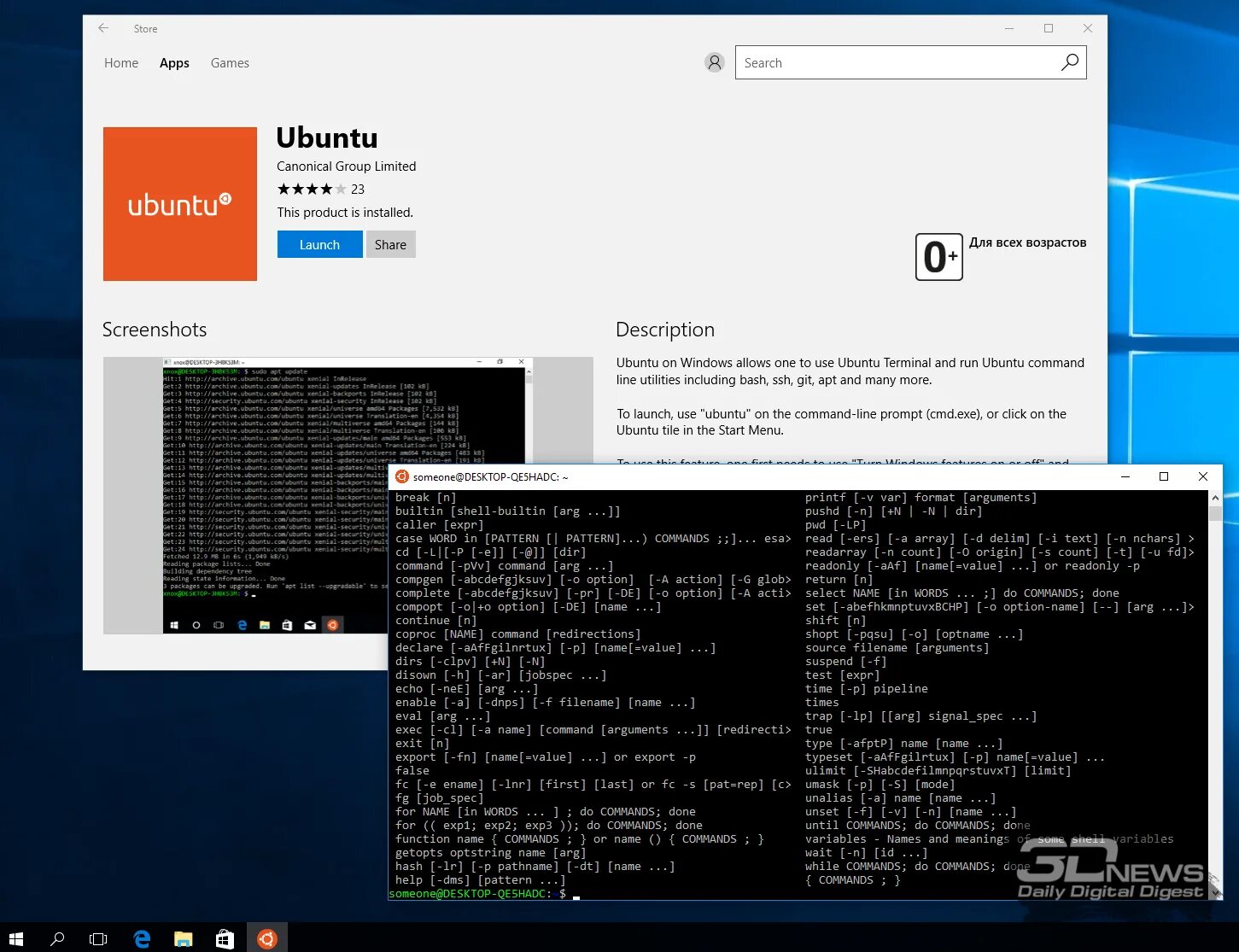Click the Description heading

click(x=665, y=330)
